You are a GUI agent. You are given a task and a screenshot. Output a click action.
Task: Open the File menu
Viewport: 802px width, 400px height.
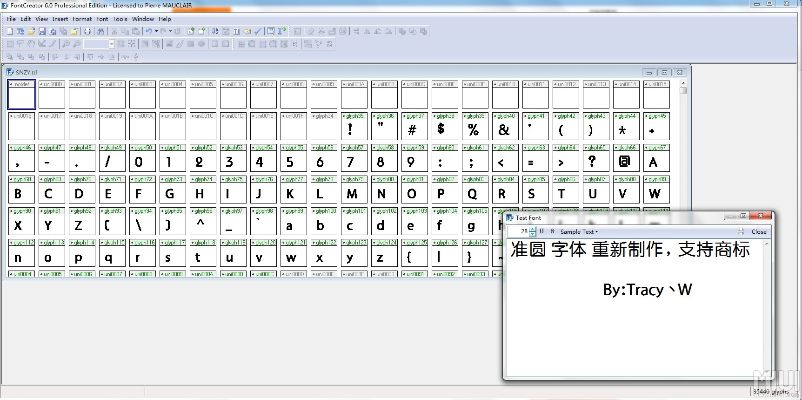click(x=12, y=18)
